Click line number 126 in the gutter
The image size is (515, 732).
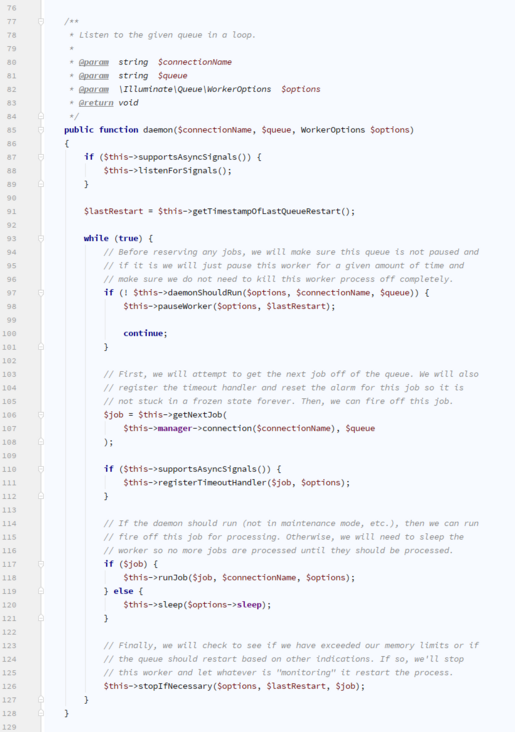point(9,686)
